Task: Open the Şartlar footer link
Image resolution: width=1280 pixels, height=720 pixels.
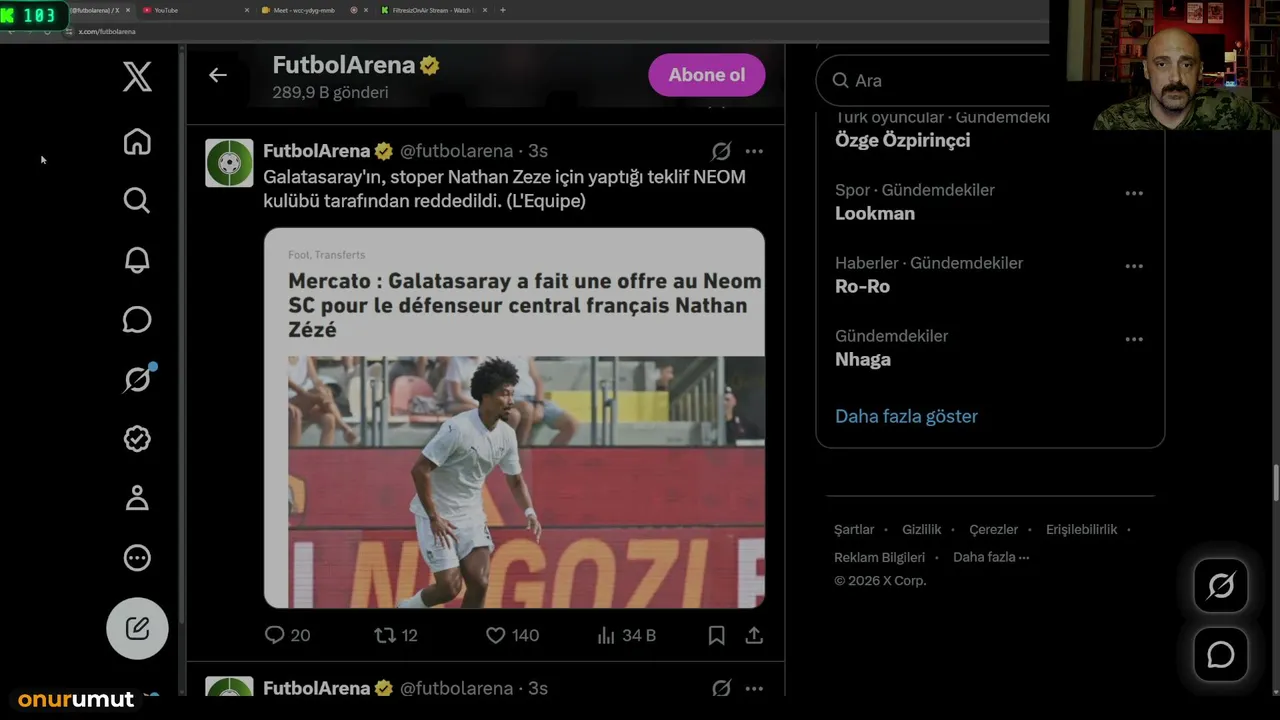Action: [x=854, y=529]
